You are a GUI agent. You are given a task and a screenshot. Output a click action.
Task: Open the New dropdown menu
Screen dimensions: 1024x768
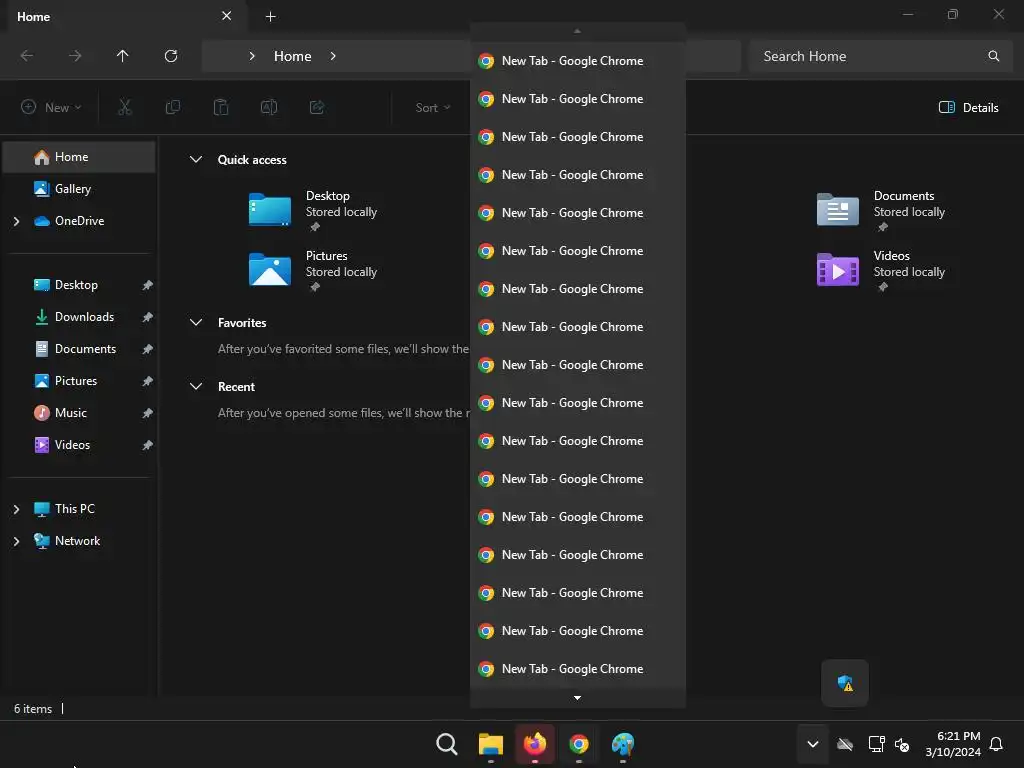point(52,107)
